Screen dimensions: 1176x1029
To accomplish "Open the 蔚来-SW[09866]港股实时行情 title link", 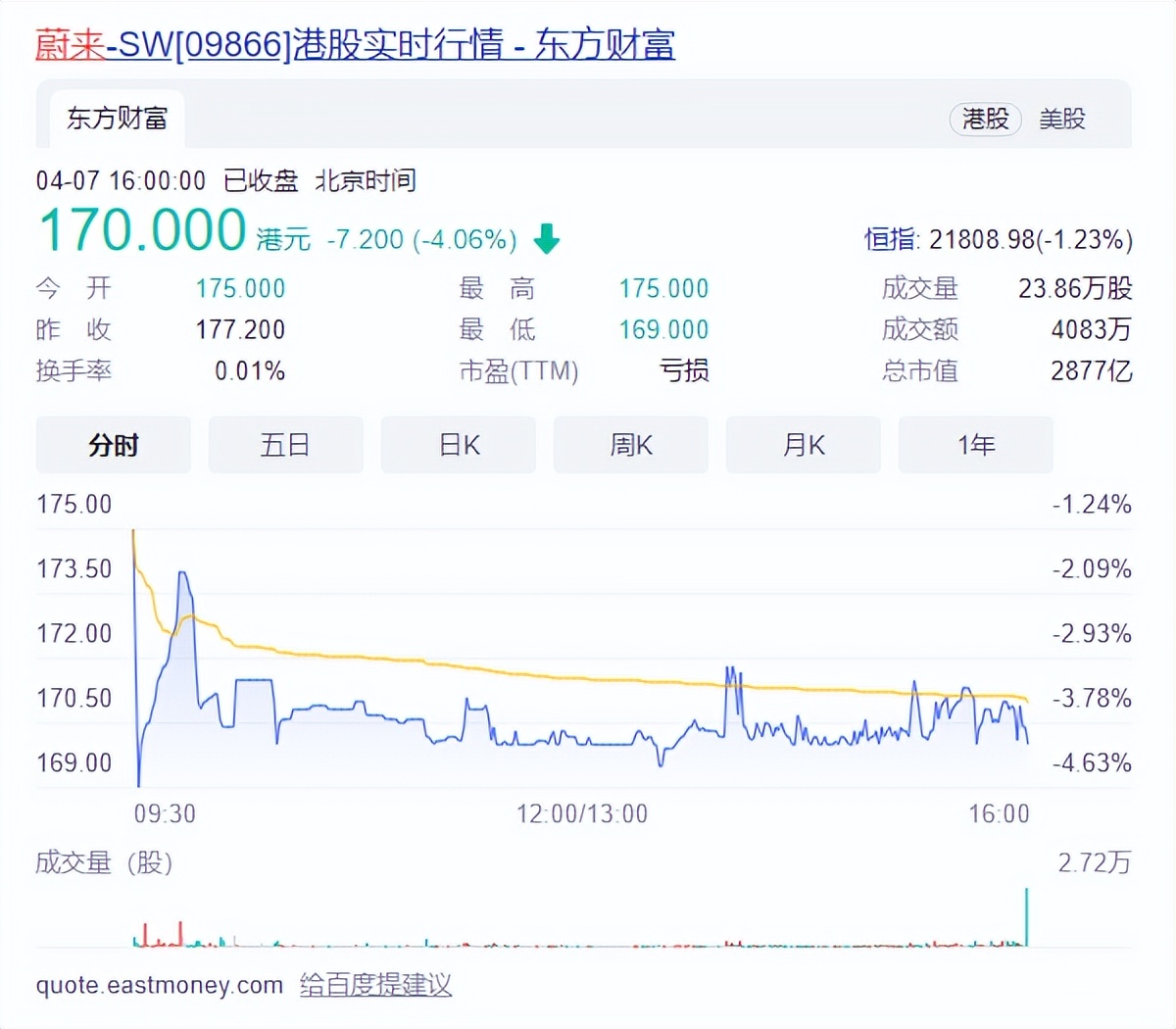I will (355, 44).
